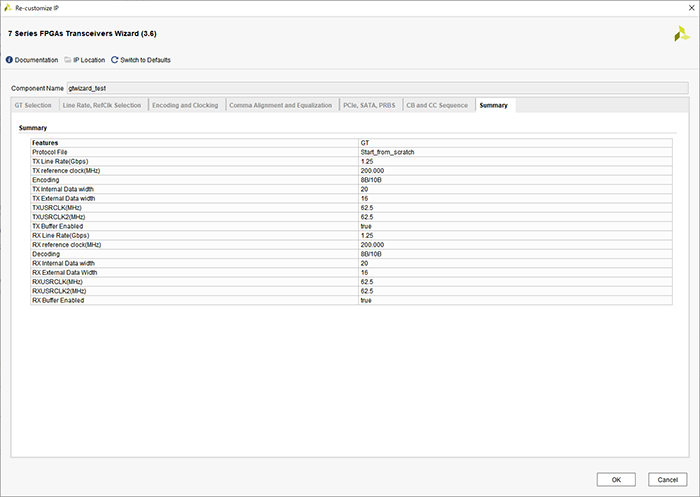700x497 pixels.
Task: Select the PCIe, SATA, PRBS tab
Action: point(369,105)
